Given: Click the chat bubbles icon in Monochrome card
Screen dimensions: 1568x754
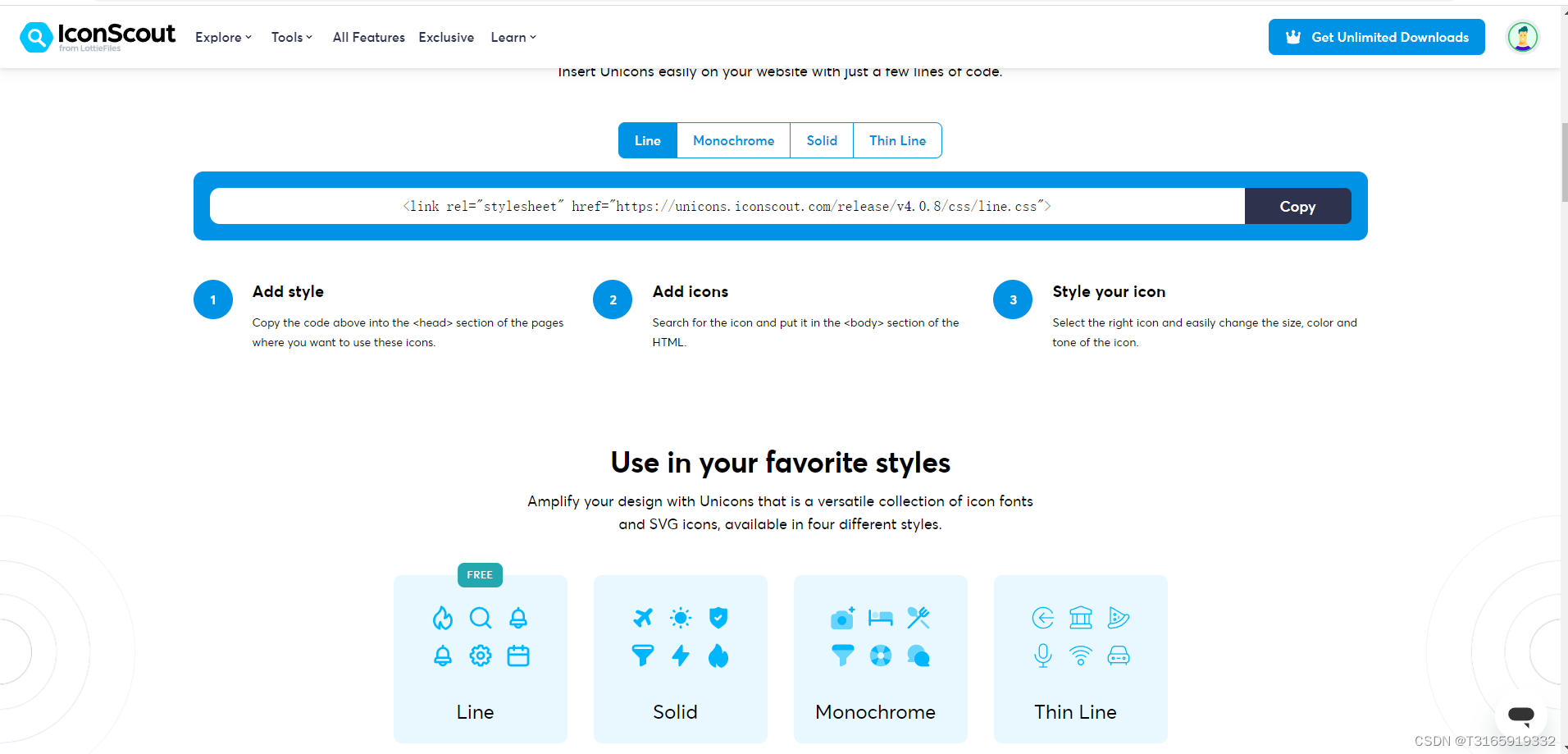Looking at the screenshot, I should pyautogui.click(x=918, y=656).
